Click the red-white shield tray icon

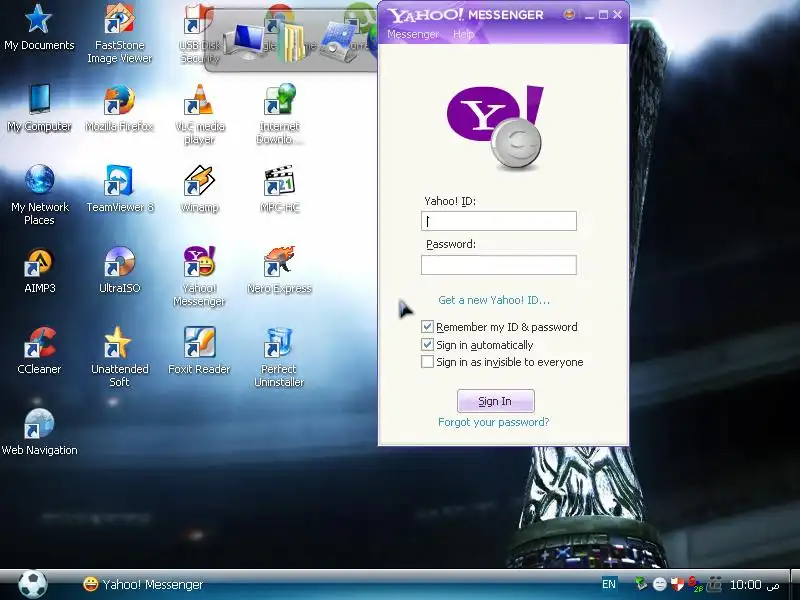[x=677, y=584]
